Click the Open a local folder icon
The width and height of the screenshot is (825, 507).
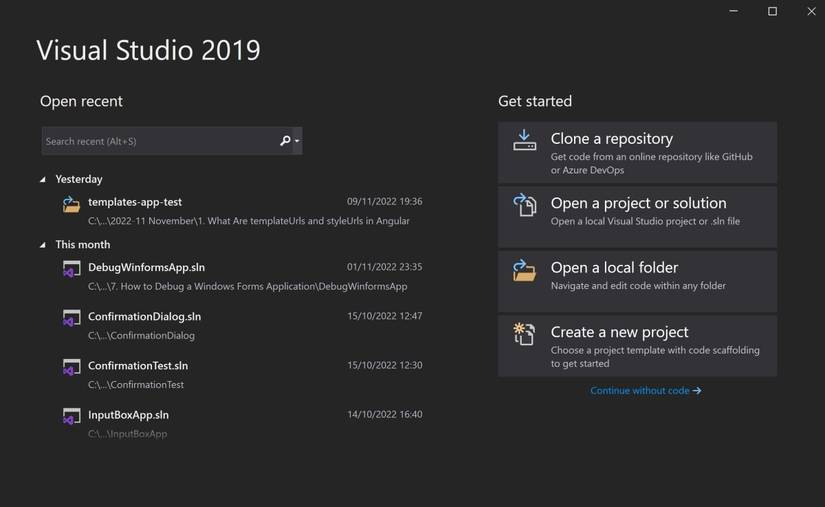[525, 270]
